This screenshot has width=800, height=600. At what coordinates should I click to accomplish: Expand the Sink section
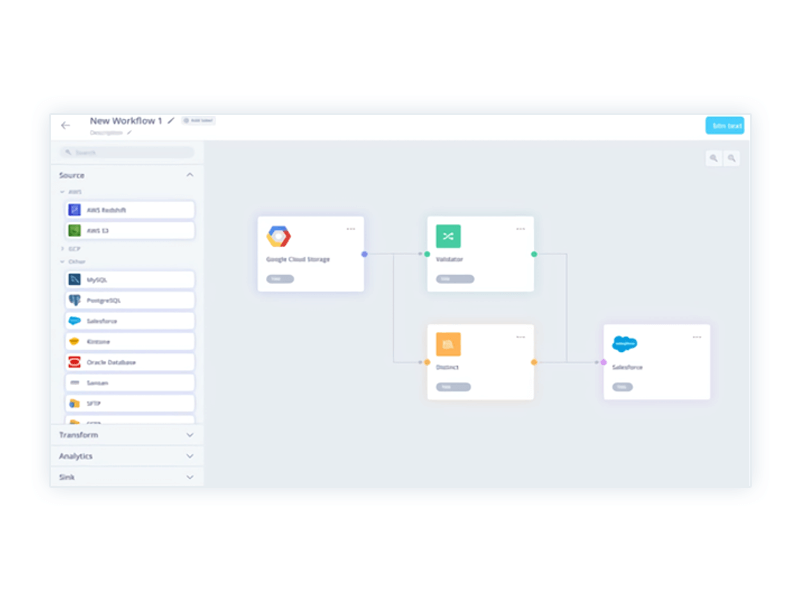(190, 477)
